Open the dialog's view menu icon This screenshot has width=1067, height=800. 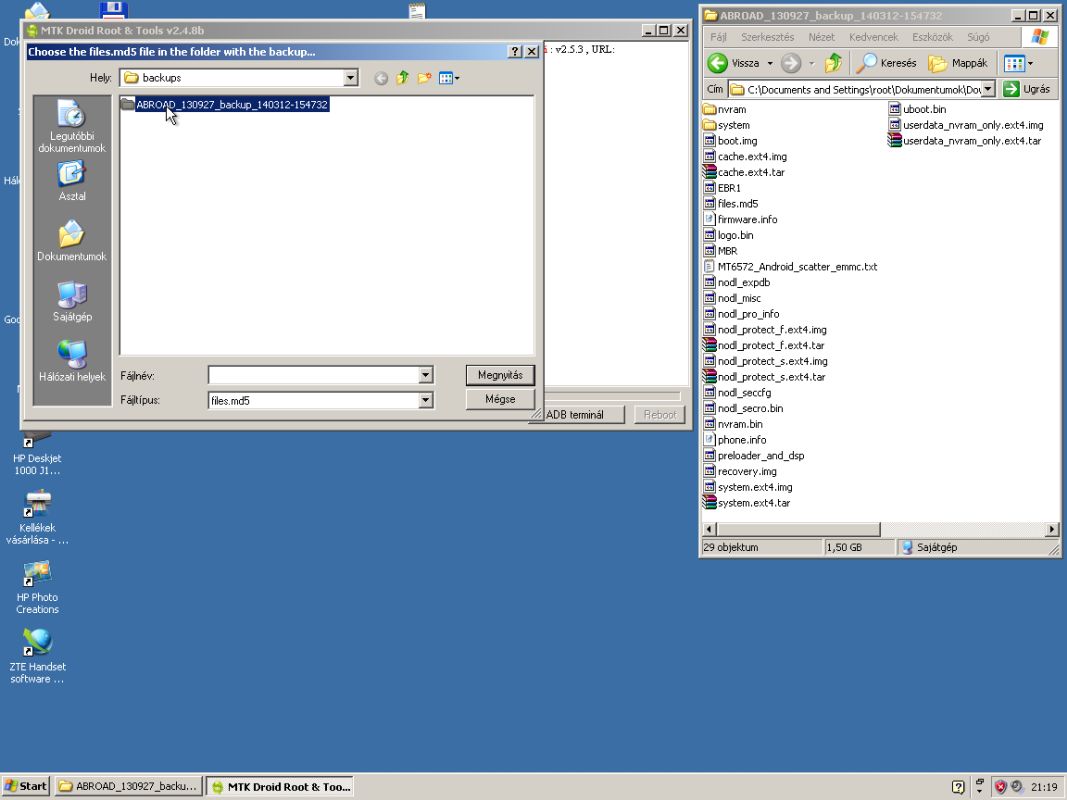coord(449,78)
